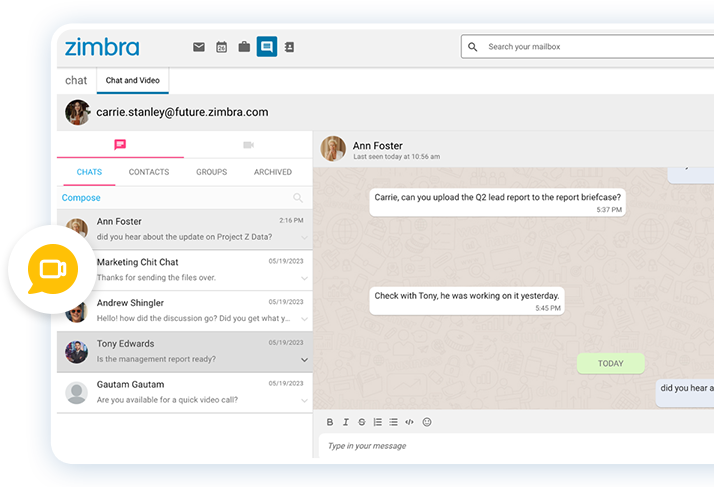Open Tony Edwards conversation
714x487 pixels.
pyautogui.click(x=185, y=352)
